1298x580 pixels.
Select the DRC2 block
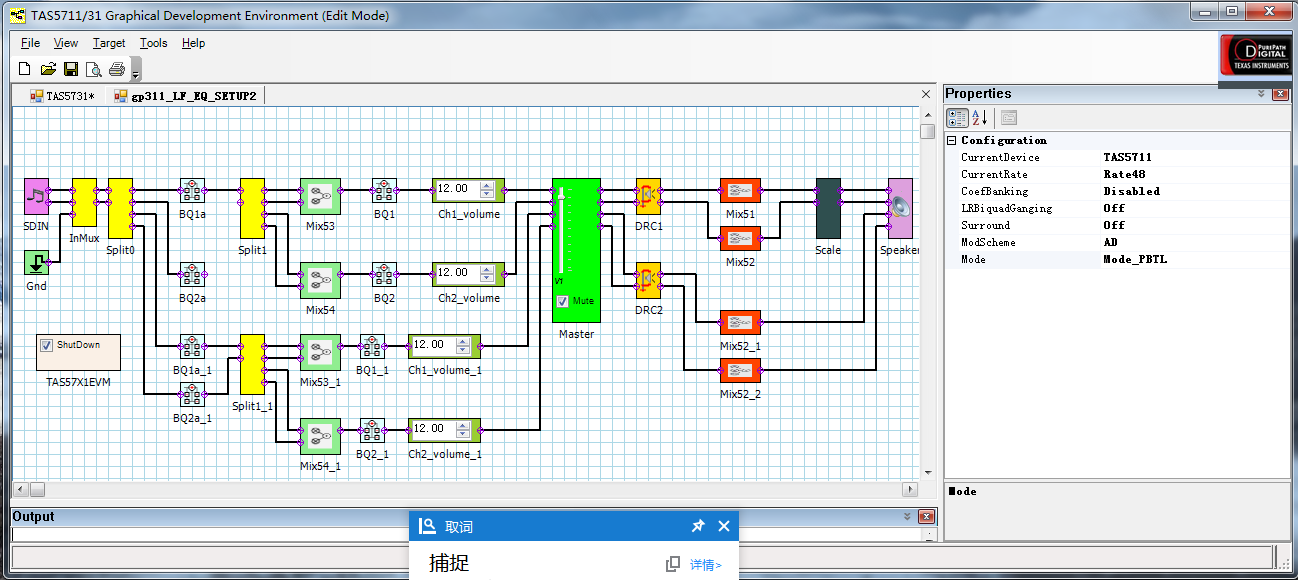[x=648, y=281]
